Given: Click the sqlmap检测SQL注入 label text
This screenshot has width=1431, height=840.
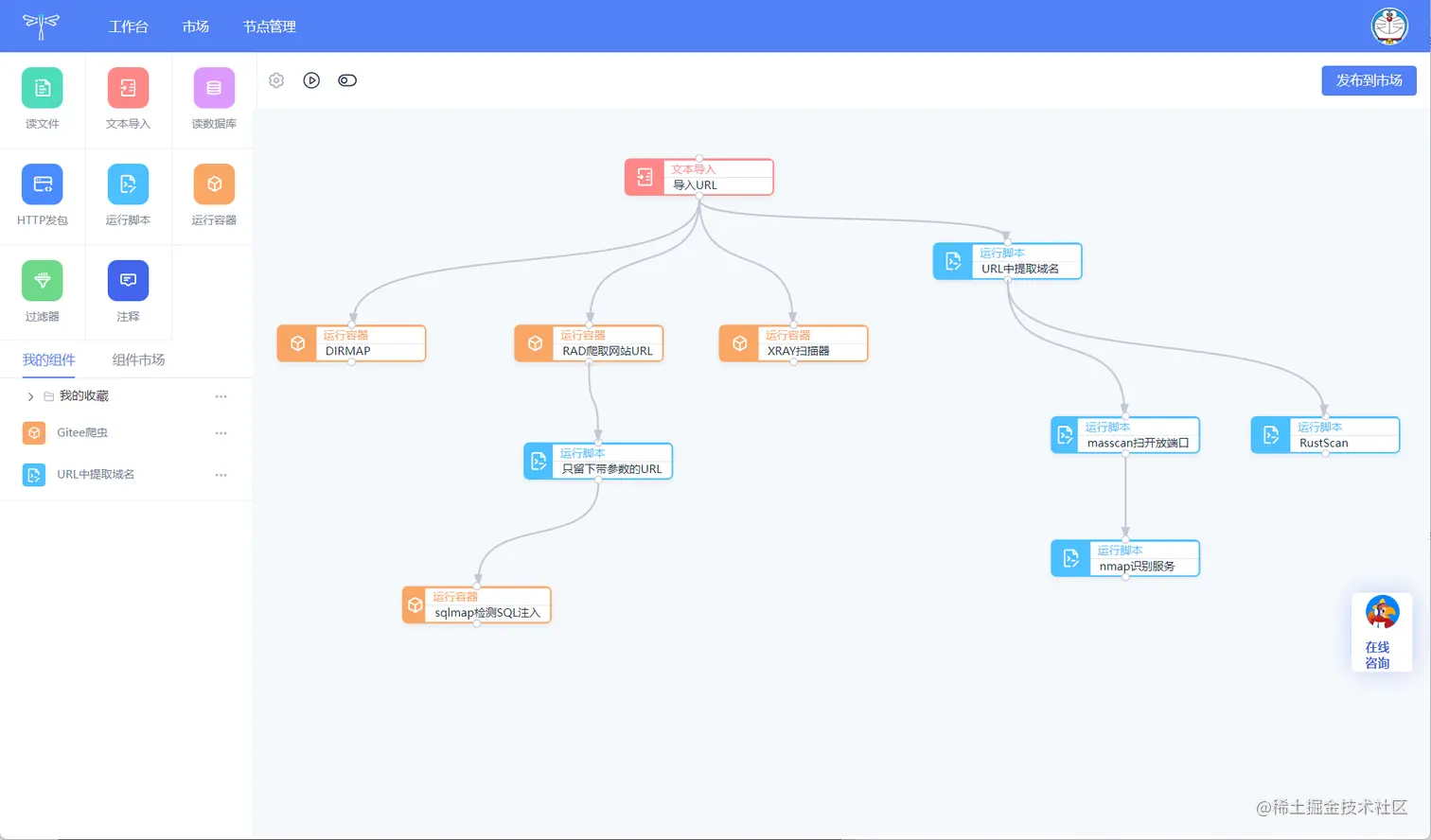Looking at the screenshot, I should pos(487,613).
